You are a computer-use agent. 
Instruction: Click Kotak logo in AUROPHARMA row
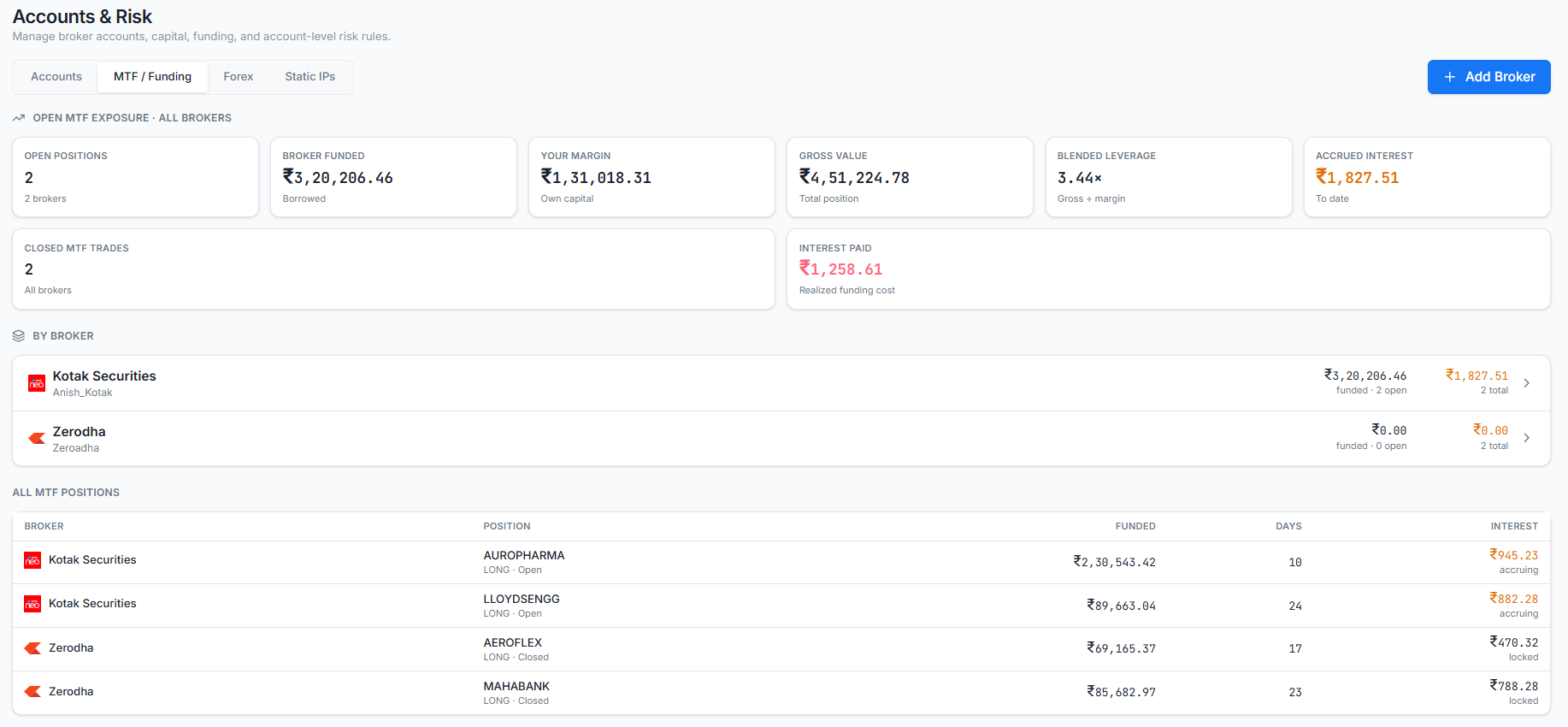click(32, 560)
